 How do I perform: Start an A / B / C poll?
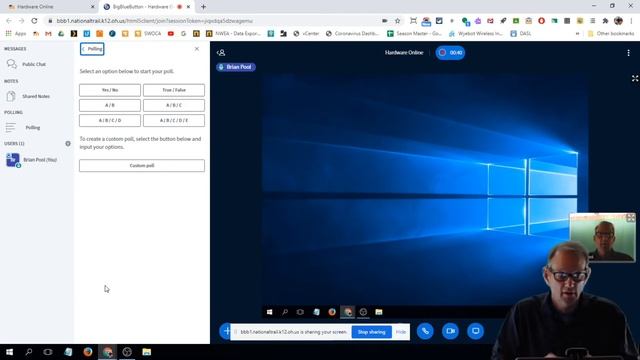pyautogui.click(x=174, y=105)
